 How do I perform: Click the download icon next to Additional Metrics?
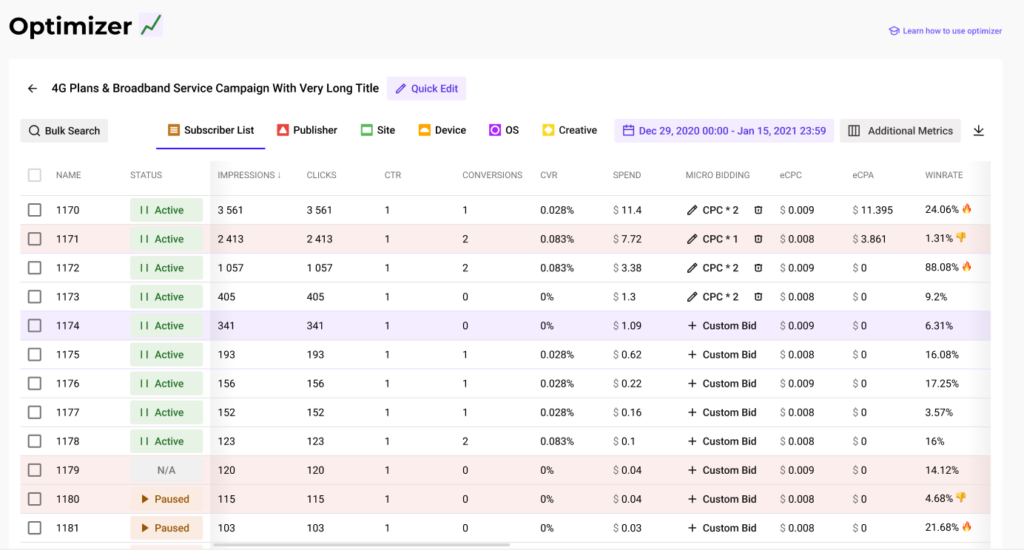(x=979, y=131)
